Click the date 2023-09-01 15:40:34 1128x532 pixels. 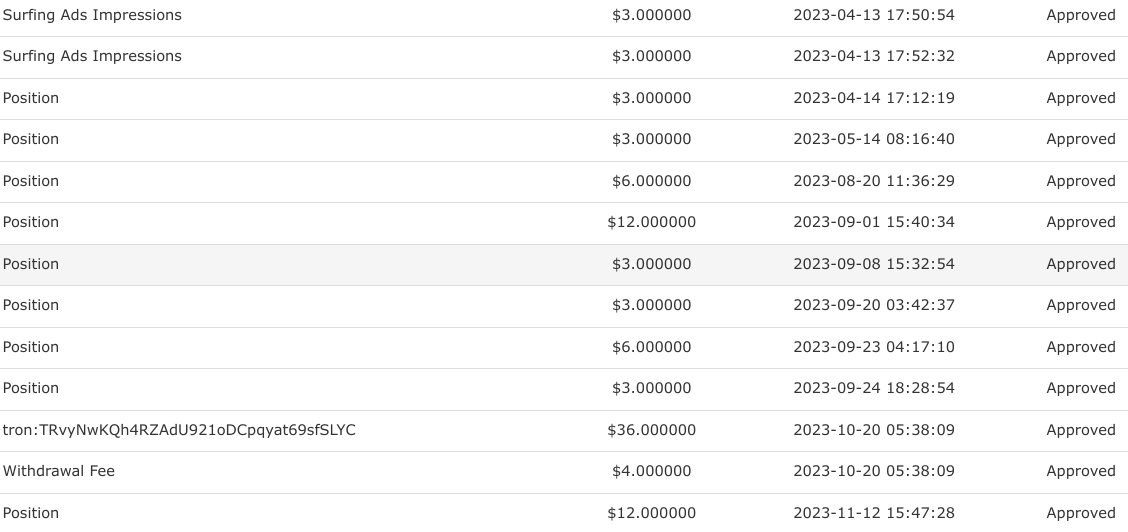pos(873,222)
